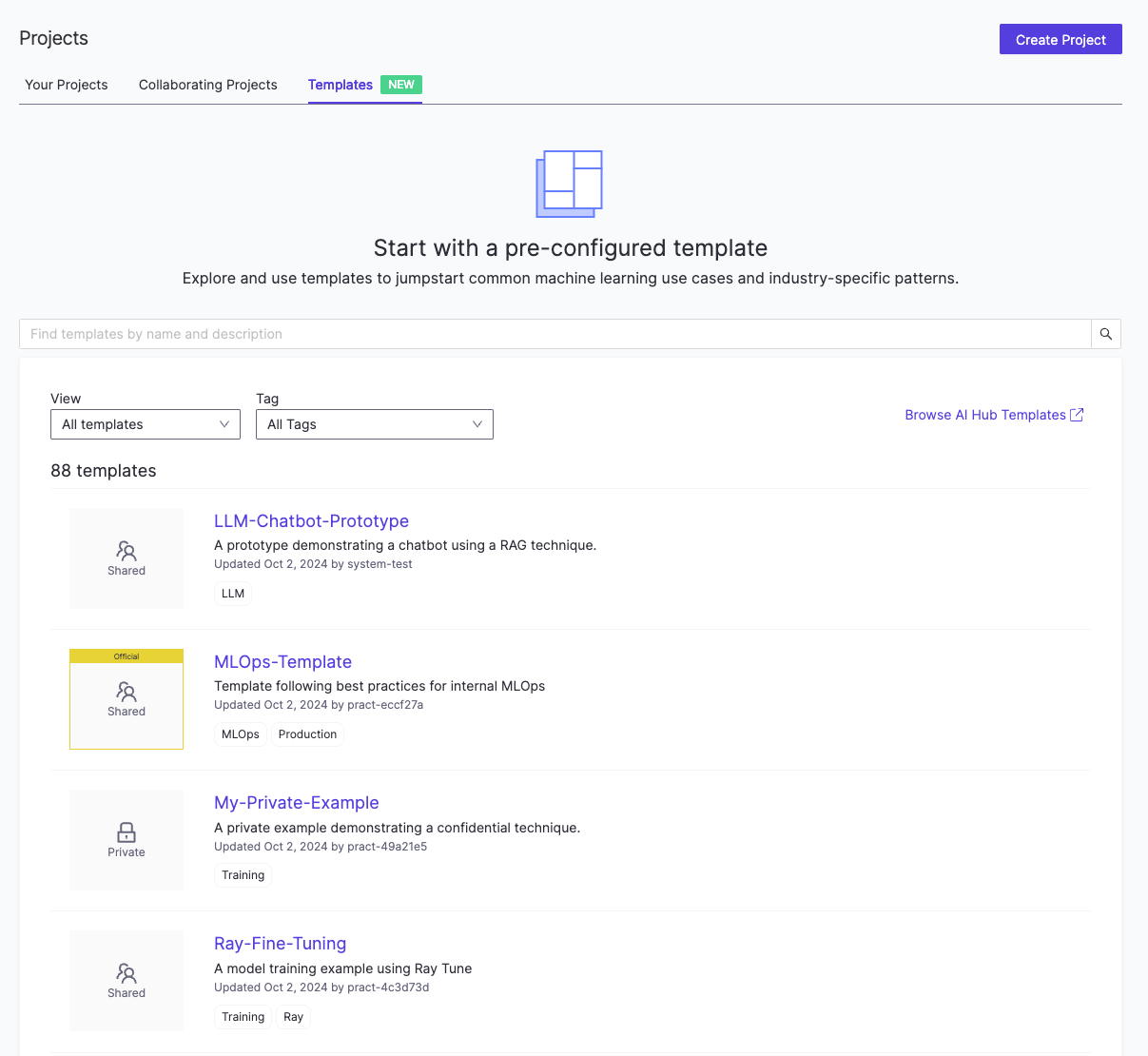The height and width of the screenshot is (1056, 1148).
Task: Click 'A prototype demonstrating a chatbot' description
Action: (405, 545)
